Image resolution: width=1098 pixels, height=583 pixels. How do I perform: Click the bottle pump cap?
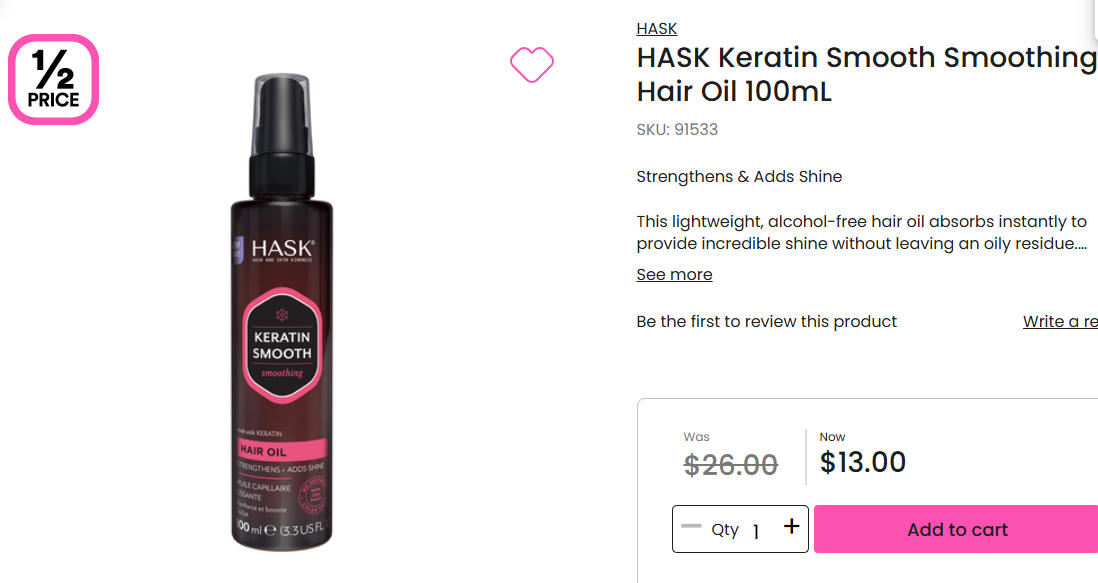click(x=282, y=136)
